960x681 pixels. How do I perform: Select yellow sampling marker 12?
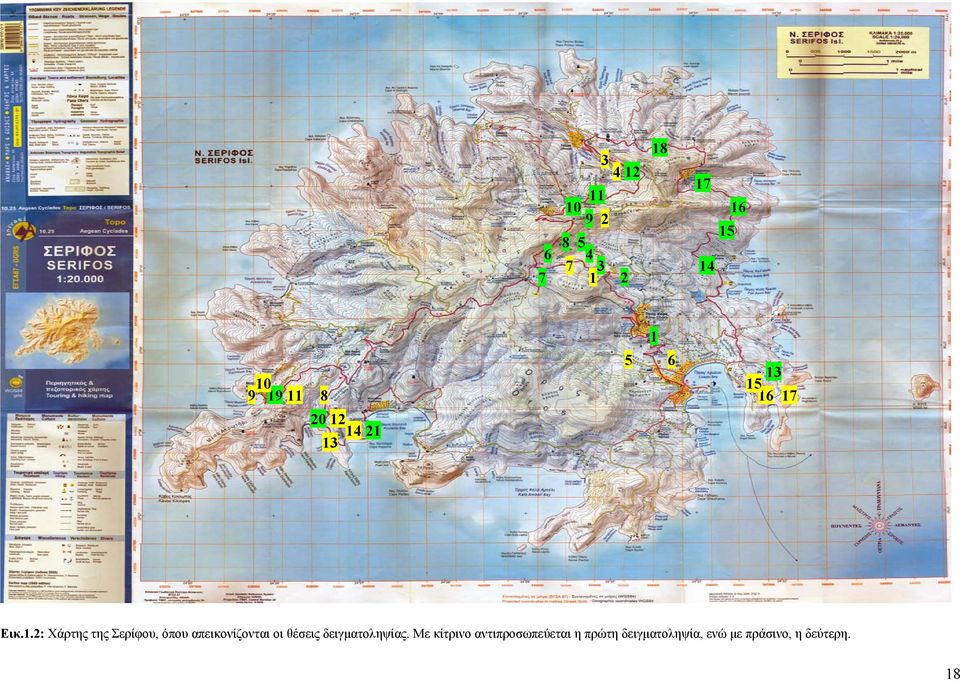338,420
